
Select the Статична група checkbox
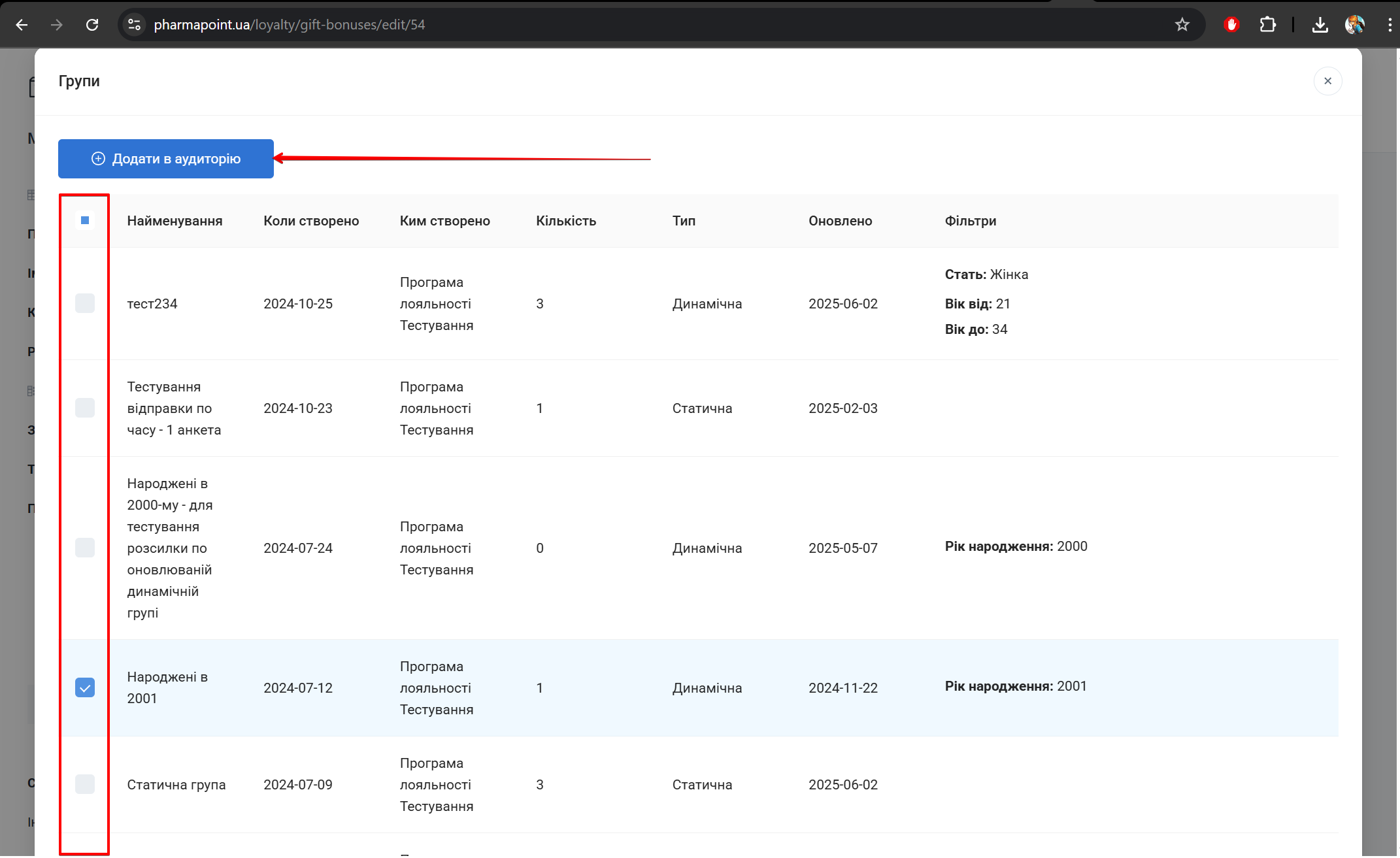click(x=85, y=784)
